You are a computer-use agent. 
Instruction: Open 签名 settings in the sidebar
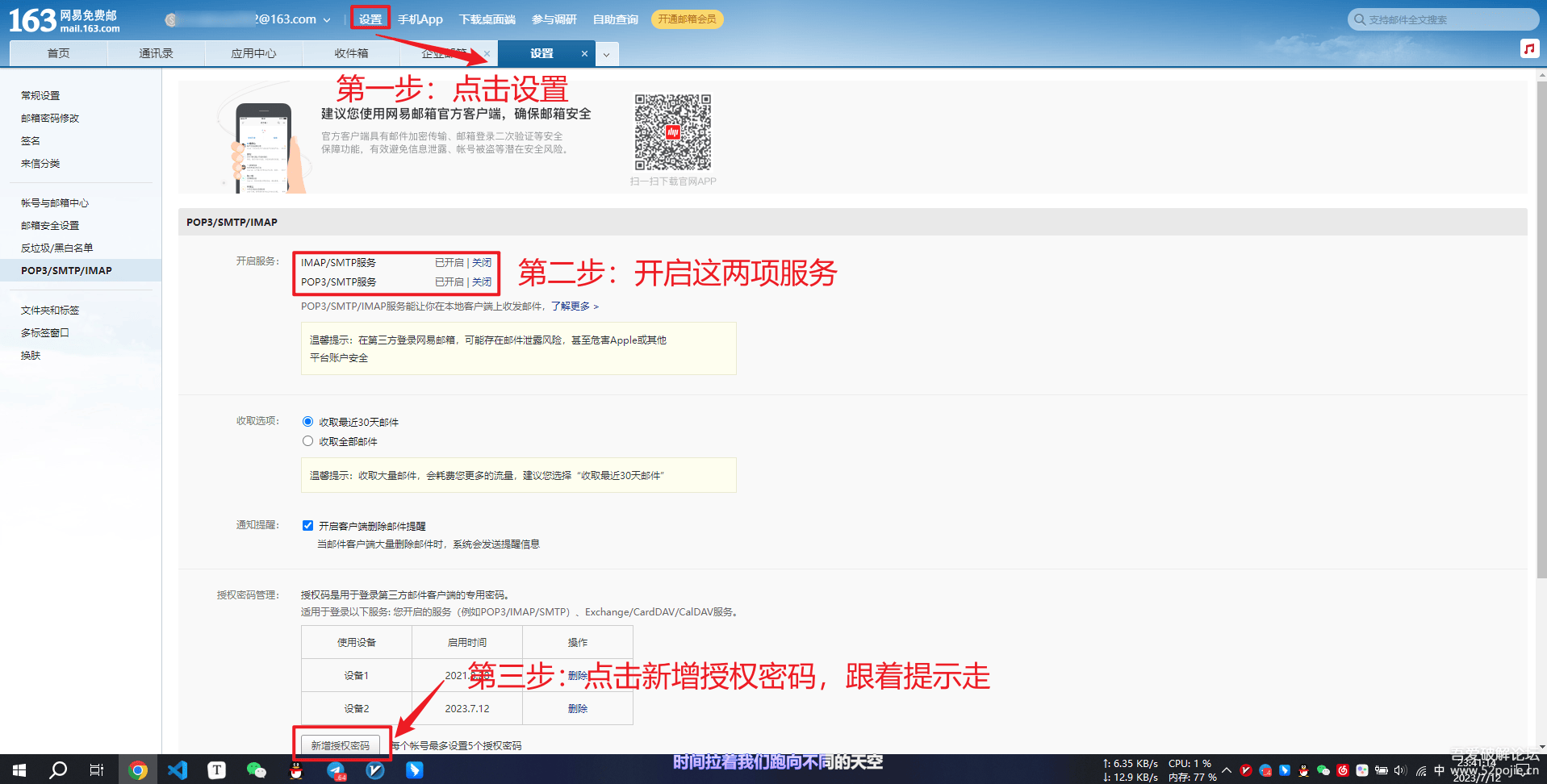point(31,140)
